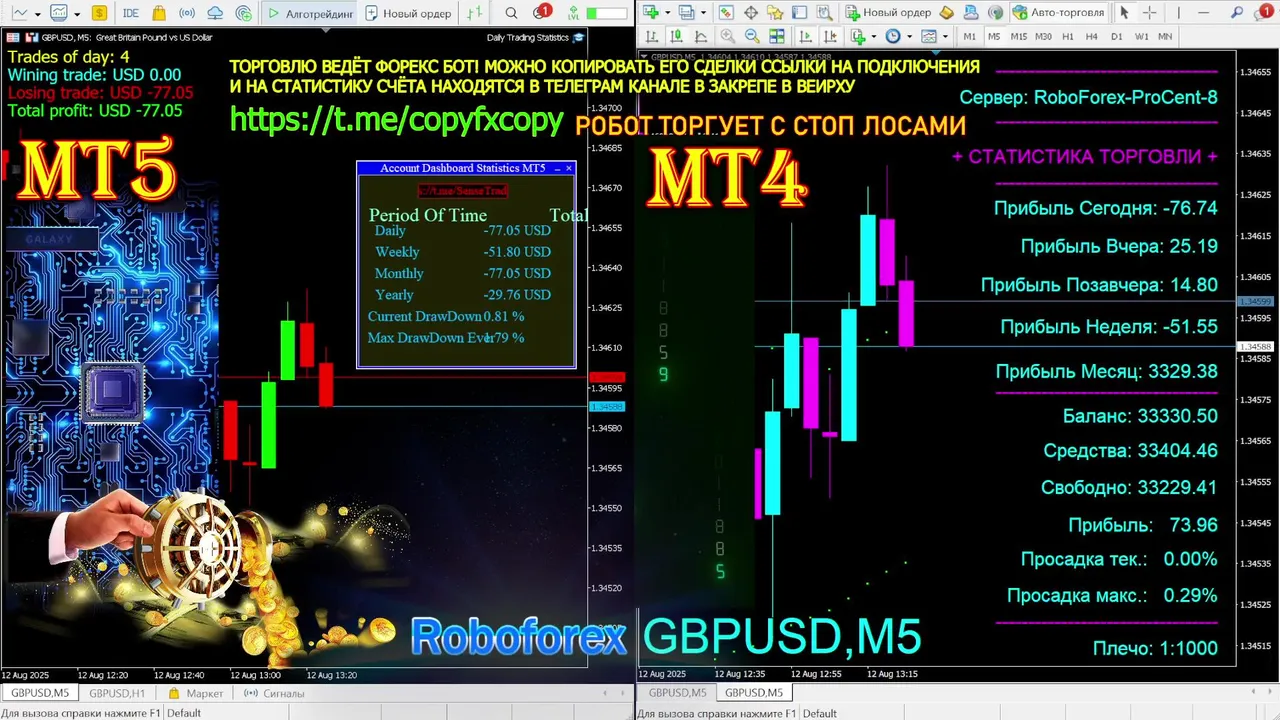Screen dimensions: 1280x720
Task: Click the copy-signals icon beside the cloud in MT5
Action: [244, 13]
